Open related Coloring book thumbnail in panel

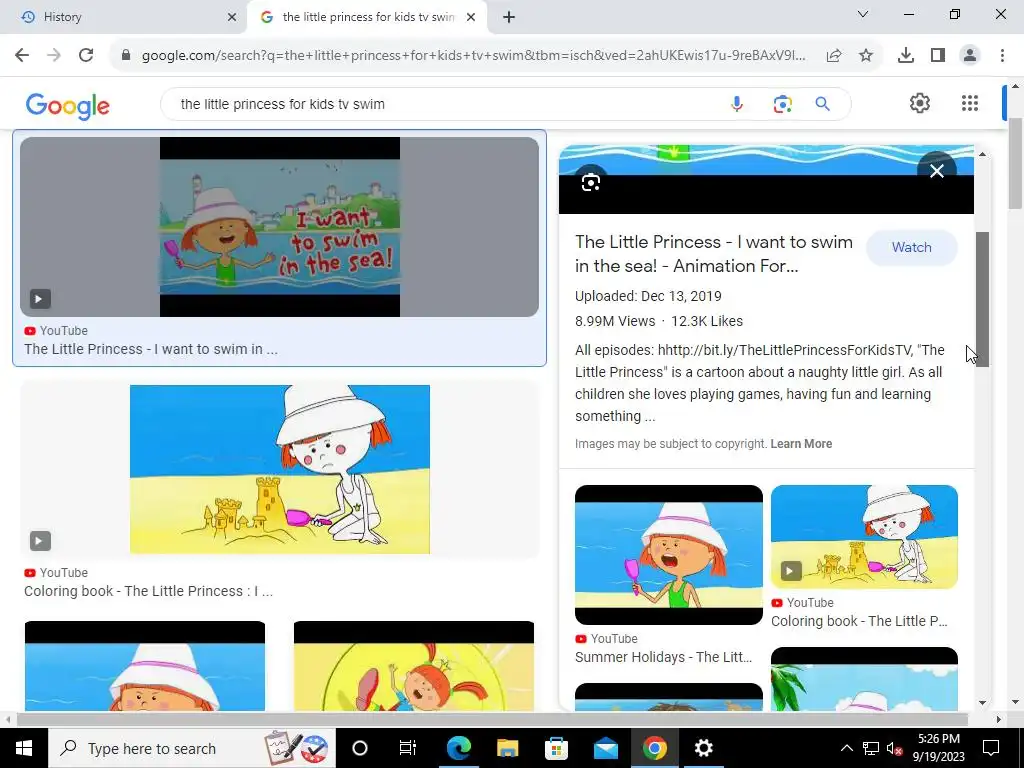(x=864, y=537)
